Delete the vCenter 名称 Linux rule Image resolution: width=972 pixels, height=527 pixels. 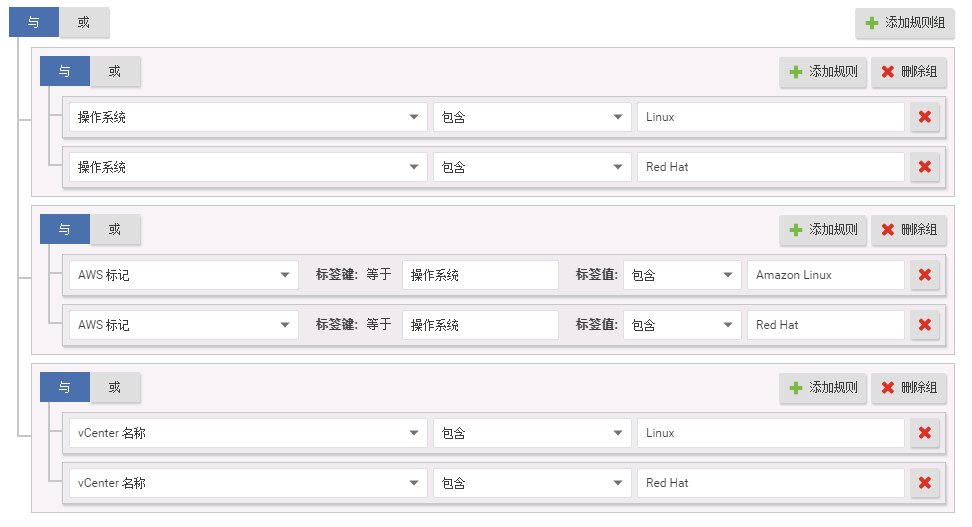924,433
